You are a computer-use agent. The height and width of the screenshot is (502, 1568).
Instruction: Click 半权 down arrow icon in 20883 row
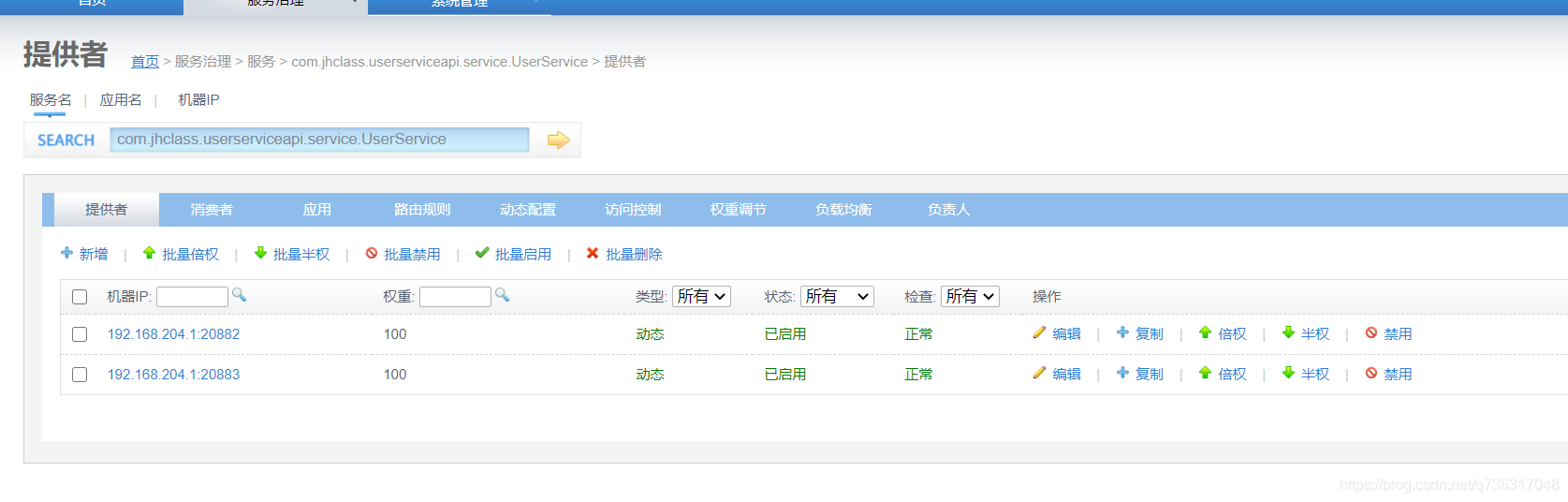[x=1288, y=373]
